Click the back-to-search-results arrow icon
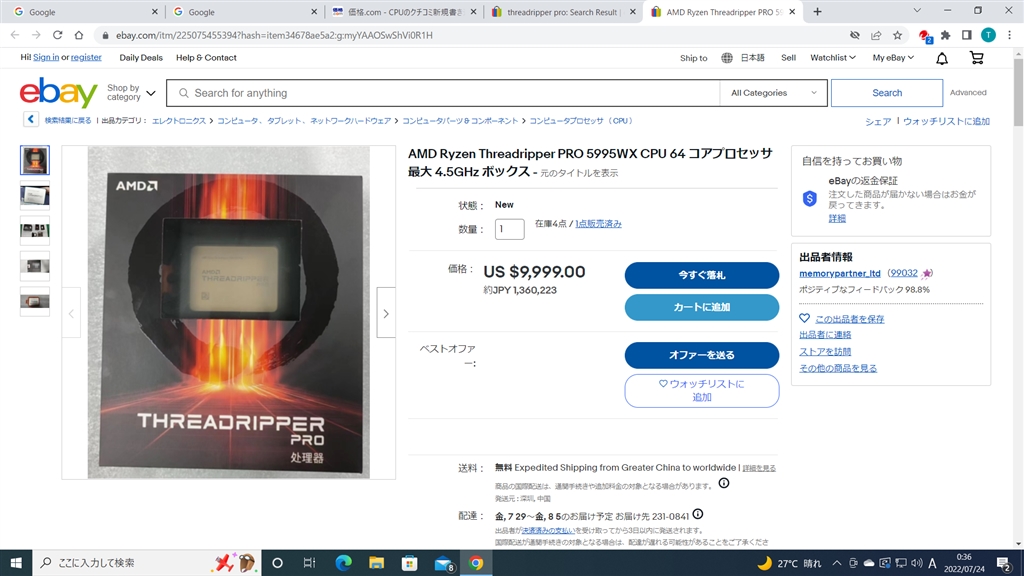The height and width of the screenshot is (576, 1024). [x=31, y=120]
